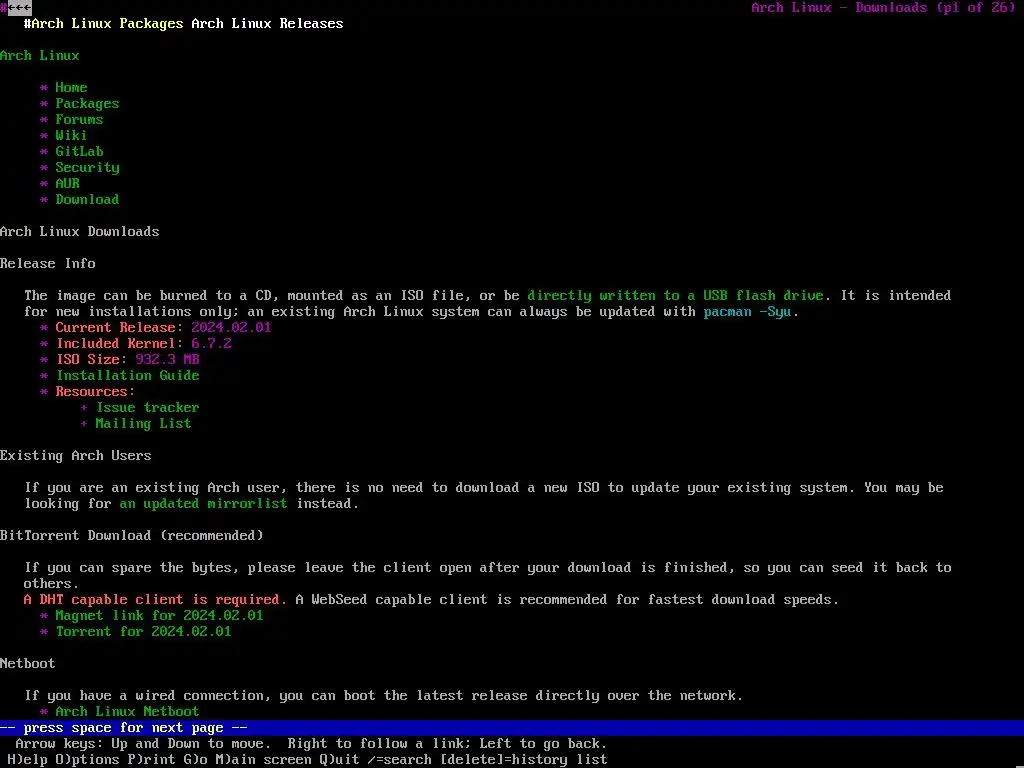Click the '<<<' marker at top-left corner

20,8
